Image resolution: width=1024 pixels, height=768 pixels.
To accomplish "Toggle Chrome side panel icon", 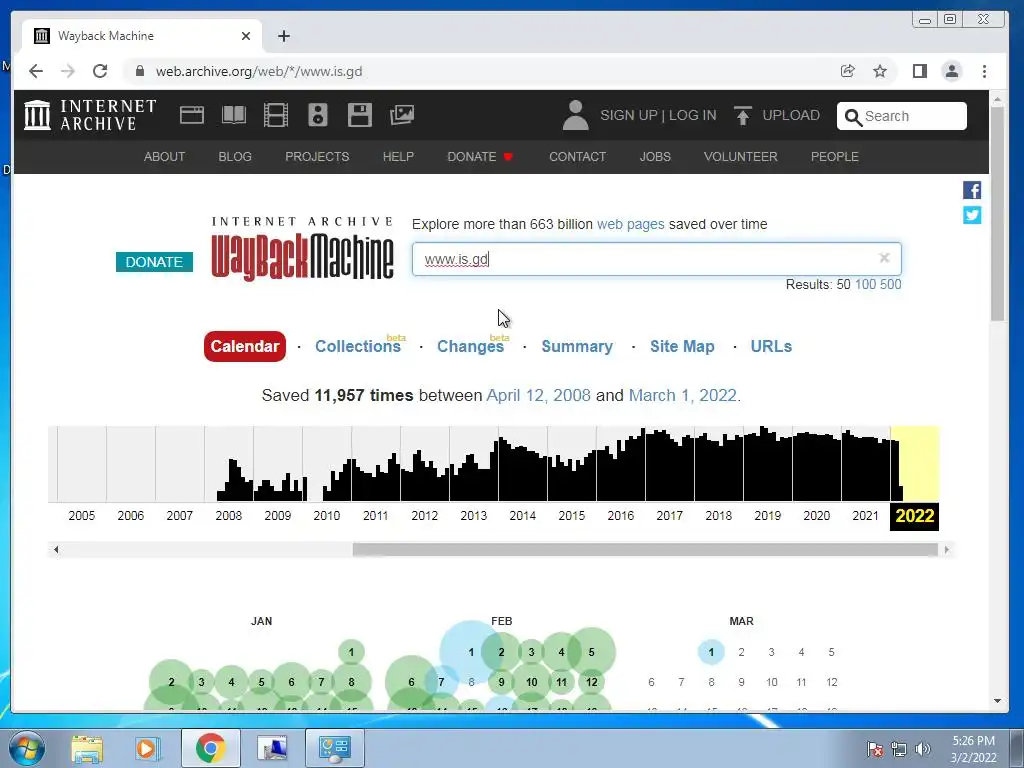I will click(x=920, y=71).
